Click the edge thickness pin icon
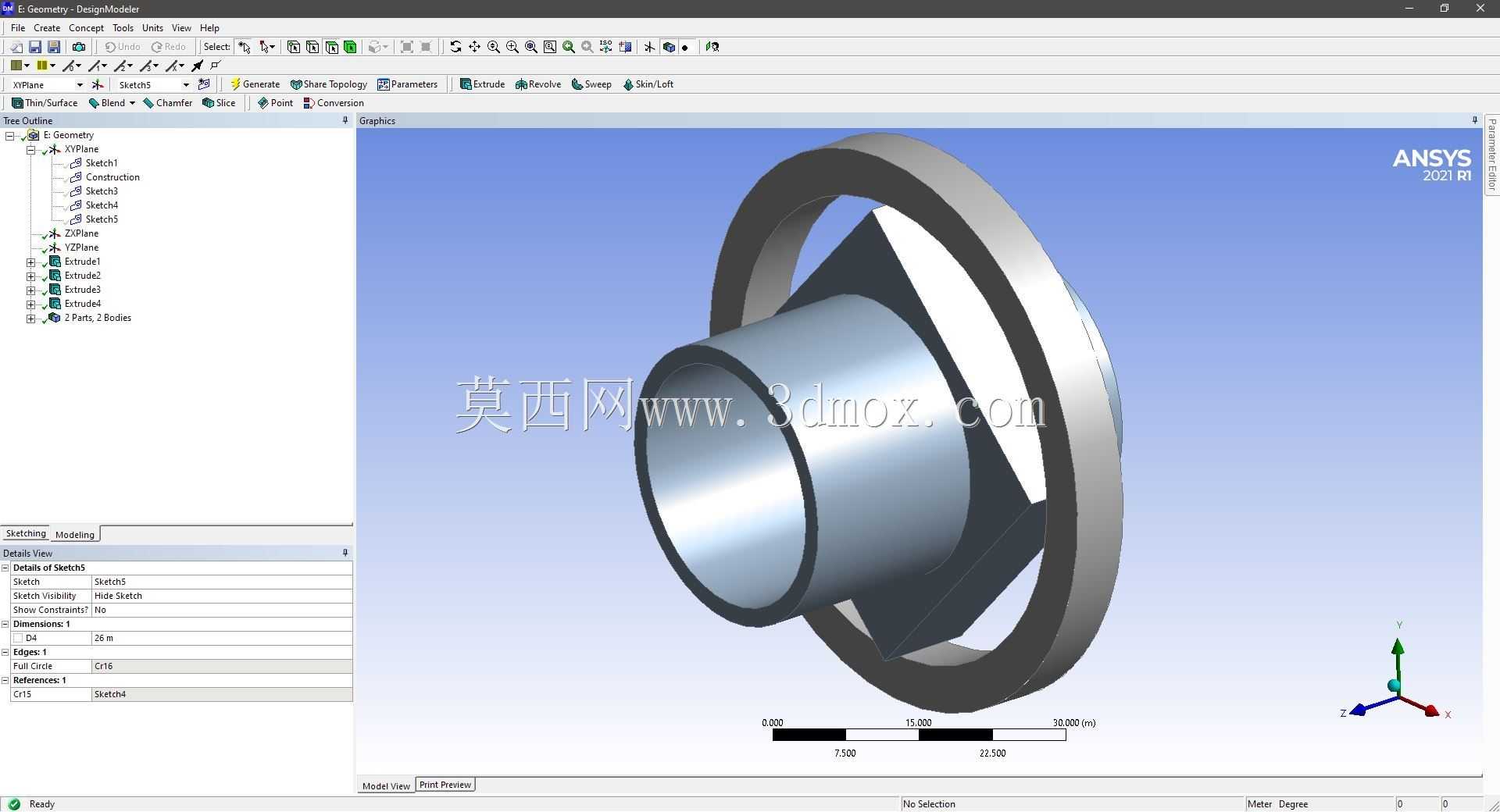 [x=198, y=66]
